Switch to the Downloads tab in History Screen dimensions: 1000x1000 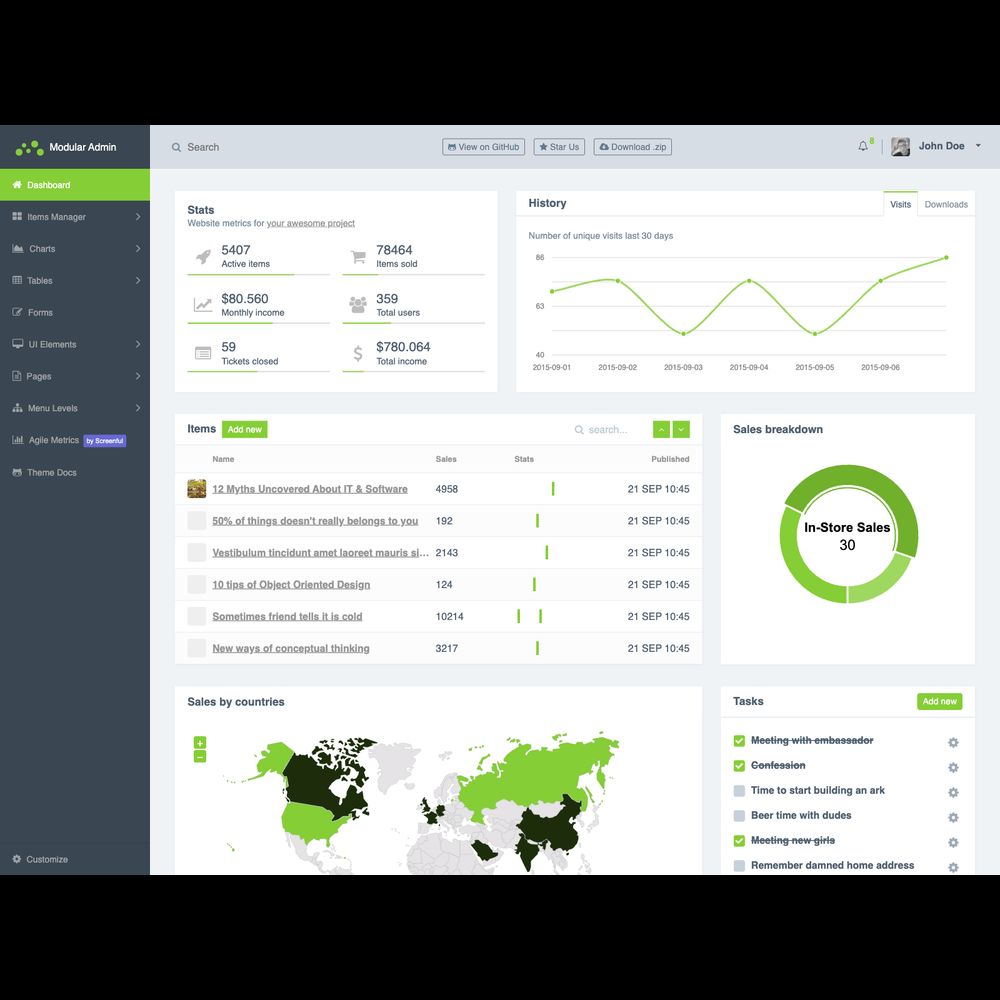point(945,204)
